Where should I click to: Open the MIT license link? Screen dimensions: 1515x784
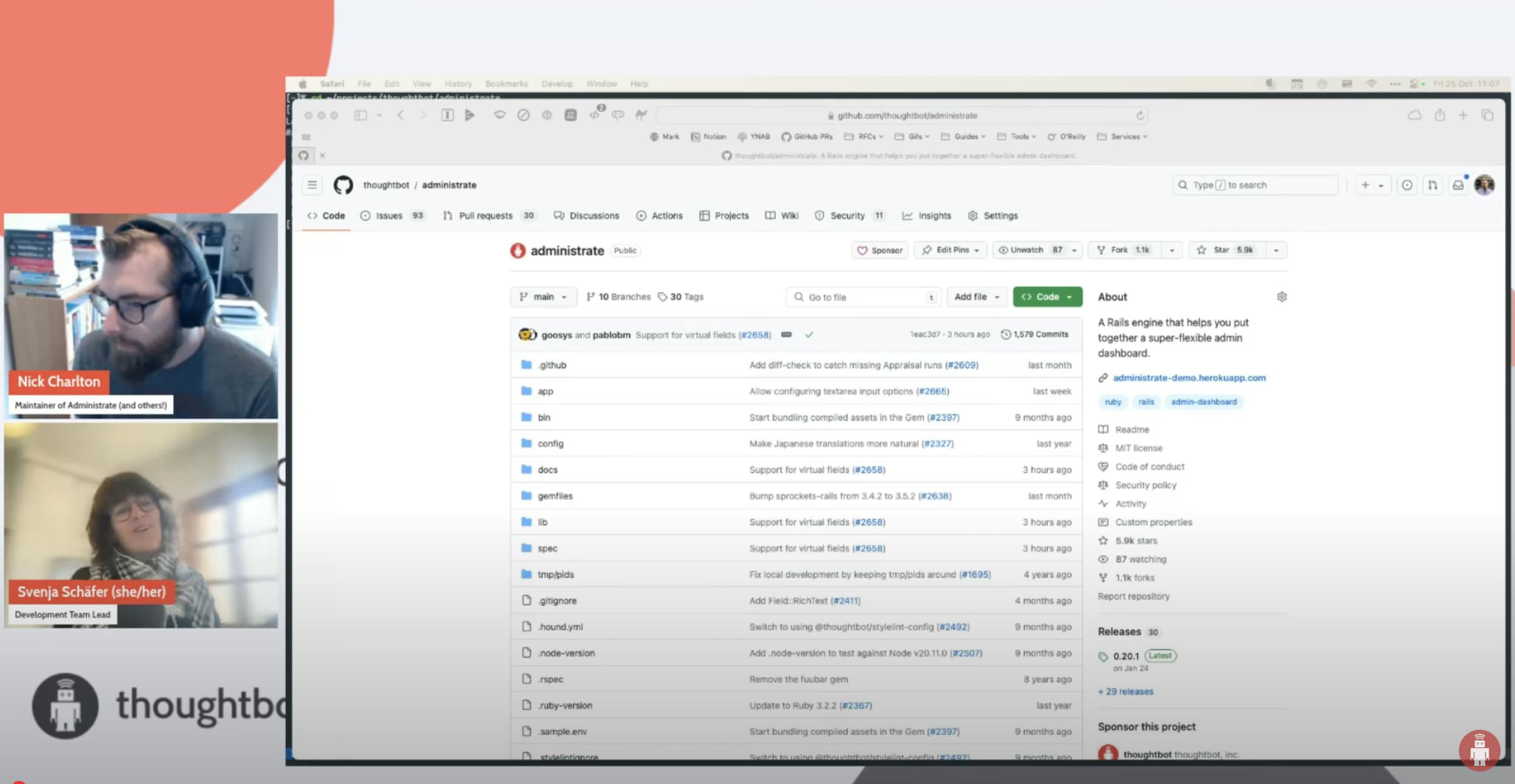click(x=1139, y=448)
